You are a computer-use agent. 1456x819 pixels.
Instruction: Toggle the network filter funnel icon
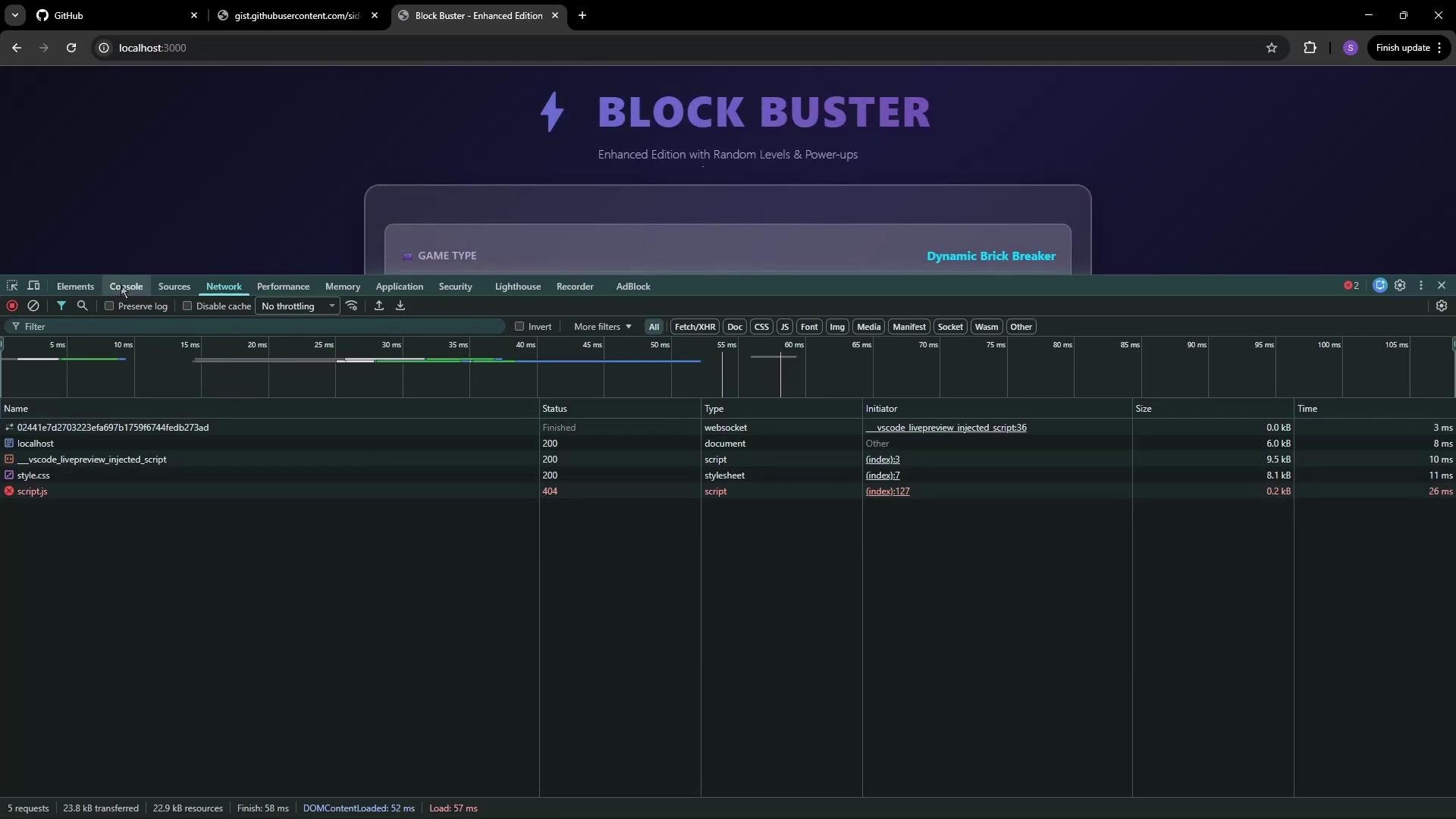pos(61,306)
